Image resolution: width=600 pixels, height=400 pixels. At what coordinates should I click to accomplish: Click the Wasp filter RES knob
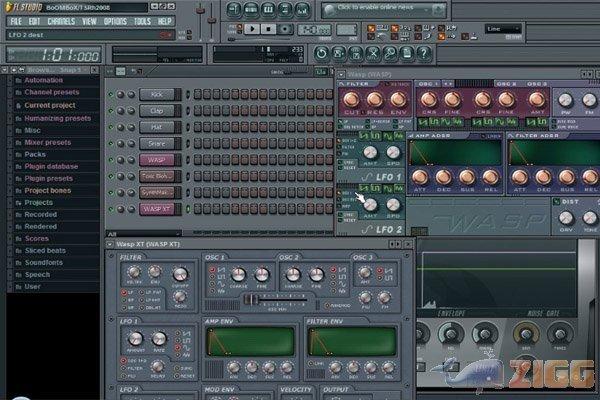click(x=375, y=100)
